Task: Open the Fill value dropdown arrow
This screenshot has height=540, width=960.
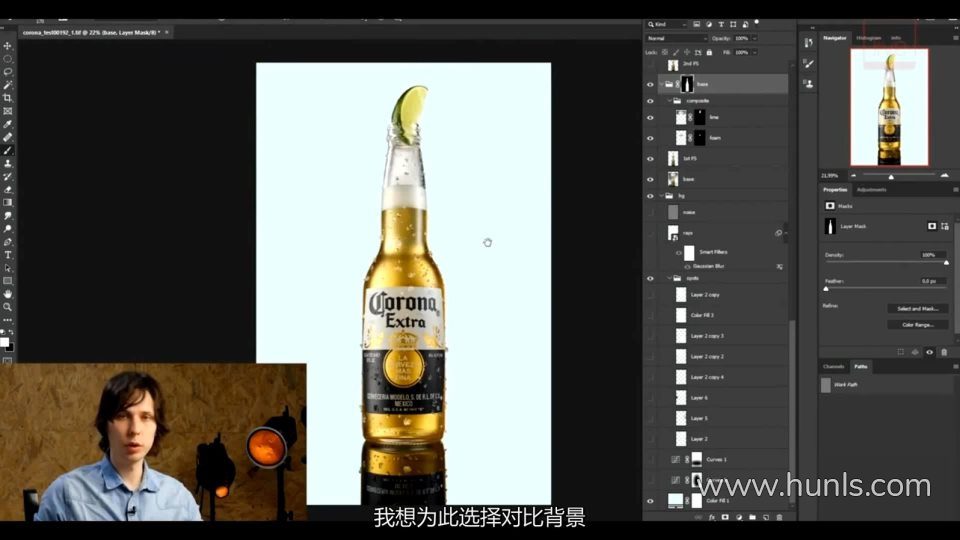Action: click(754, 53)
